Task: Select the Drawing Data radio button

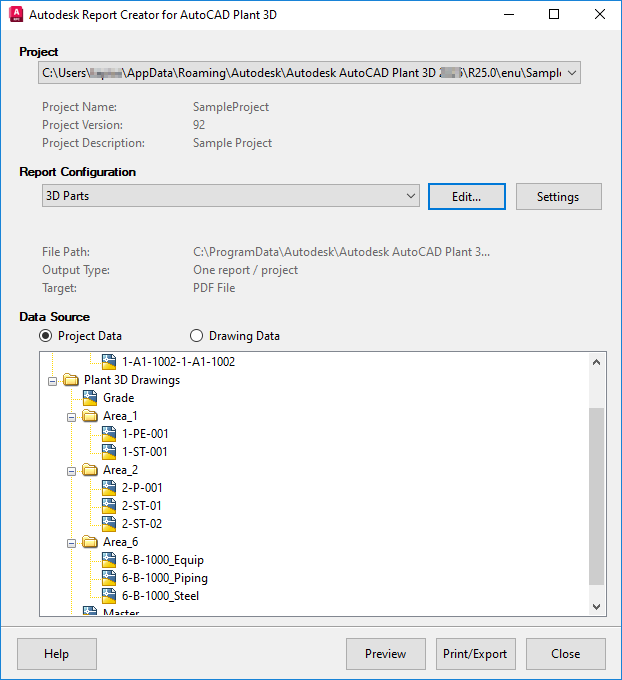Action: coord(196,336)
